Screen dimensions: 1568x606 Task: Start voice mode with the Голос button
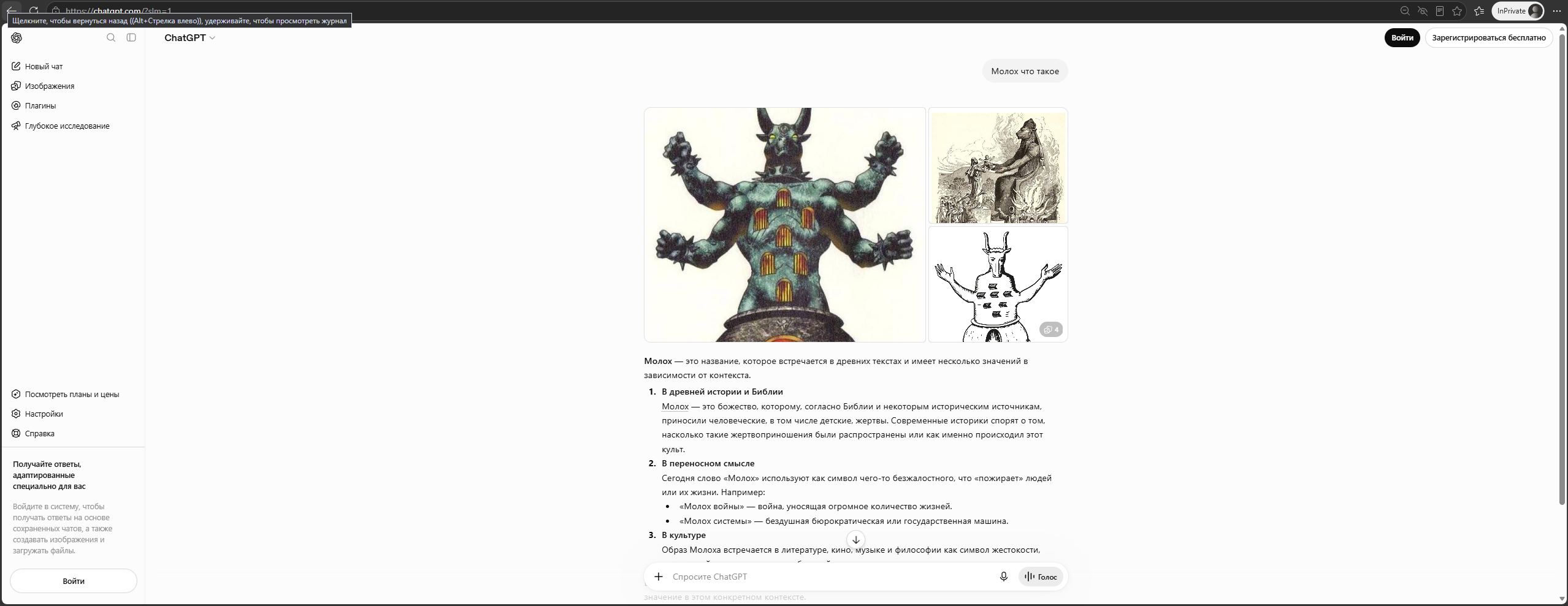pos(1041,577)
